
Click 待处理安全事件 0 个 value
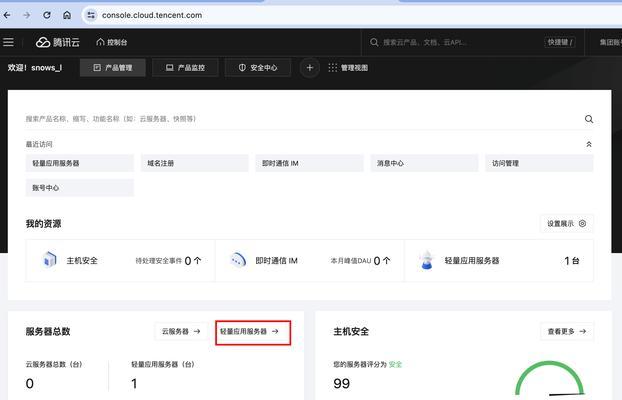point(193,261)
